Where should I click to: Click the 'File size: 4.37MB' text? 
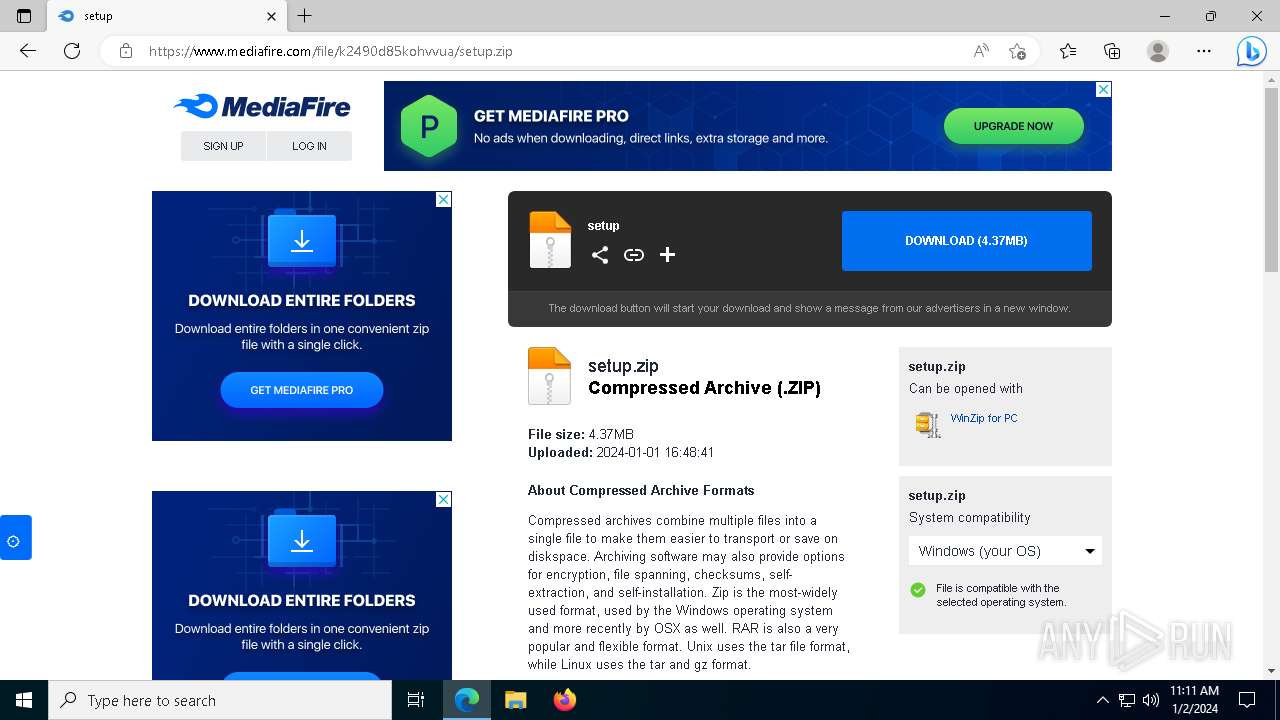[581, 435]
